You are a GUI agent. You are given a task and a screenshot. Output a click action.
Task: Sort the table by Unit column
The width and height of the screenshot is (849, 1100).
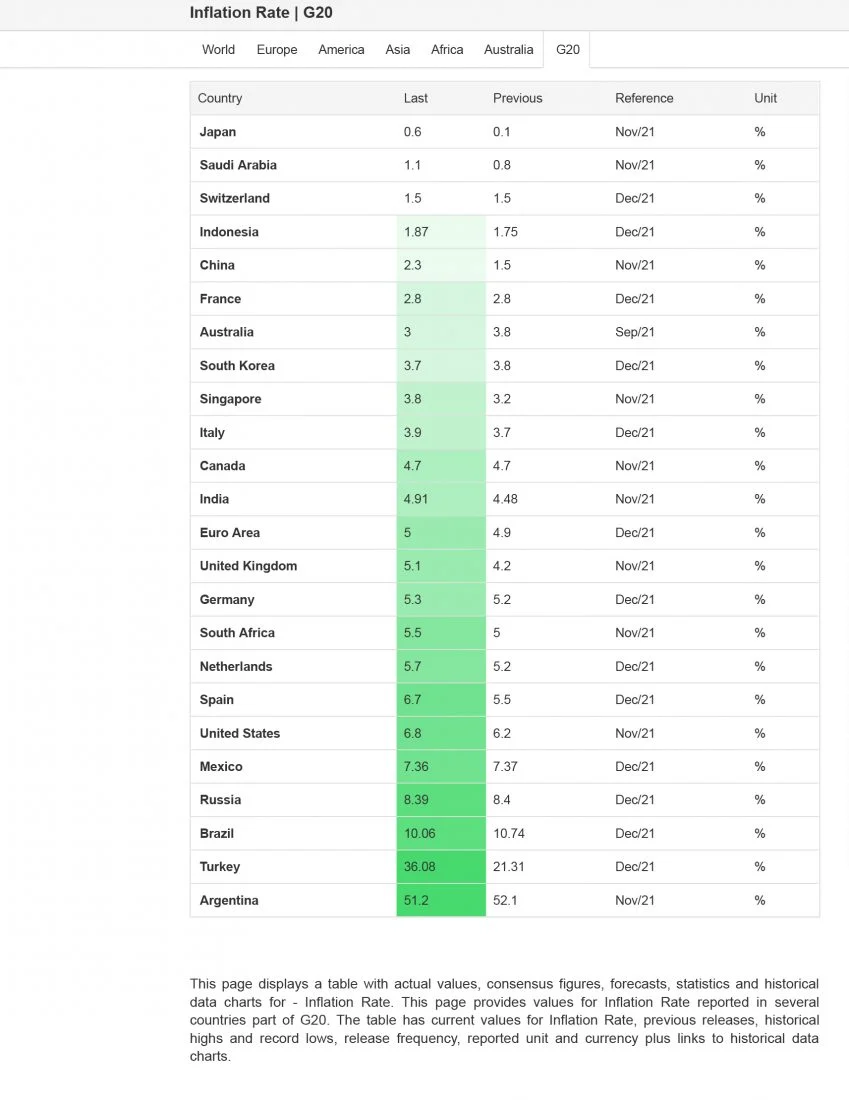(x=765, y=98)
